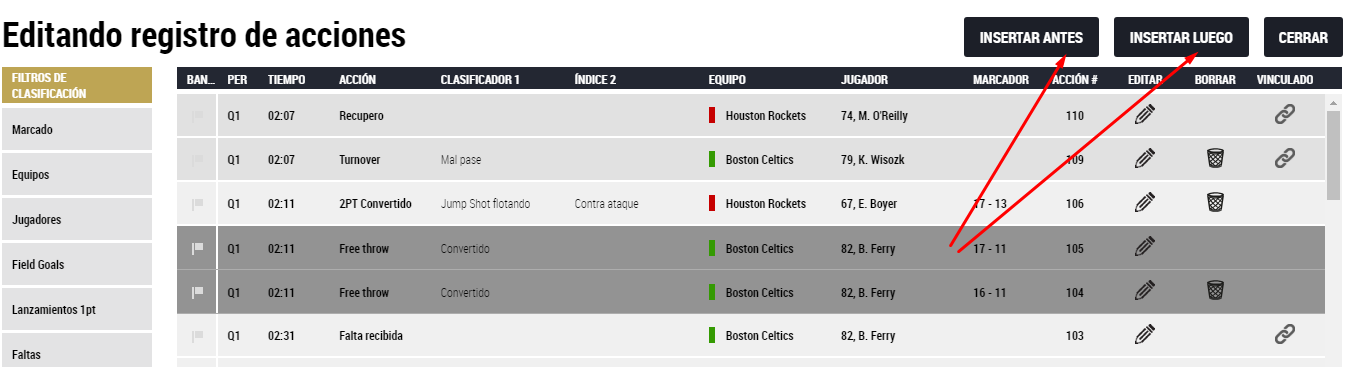Viewport: 1350px width, 367px height.
Task: Click the INSERTAR LUEGO button
Action: (x=1181, y=38)
